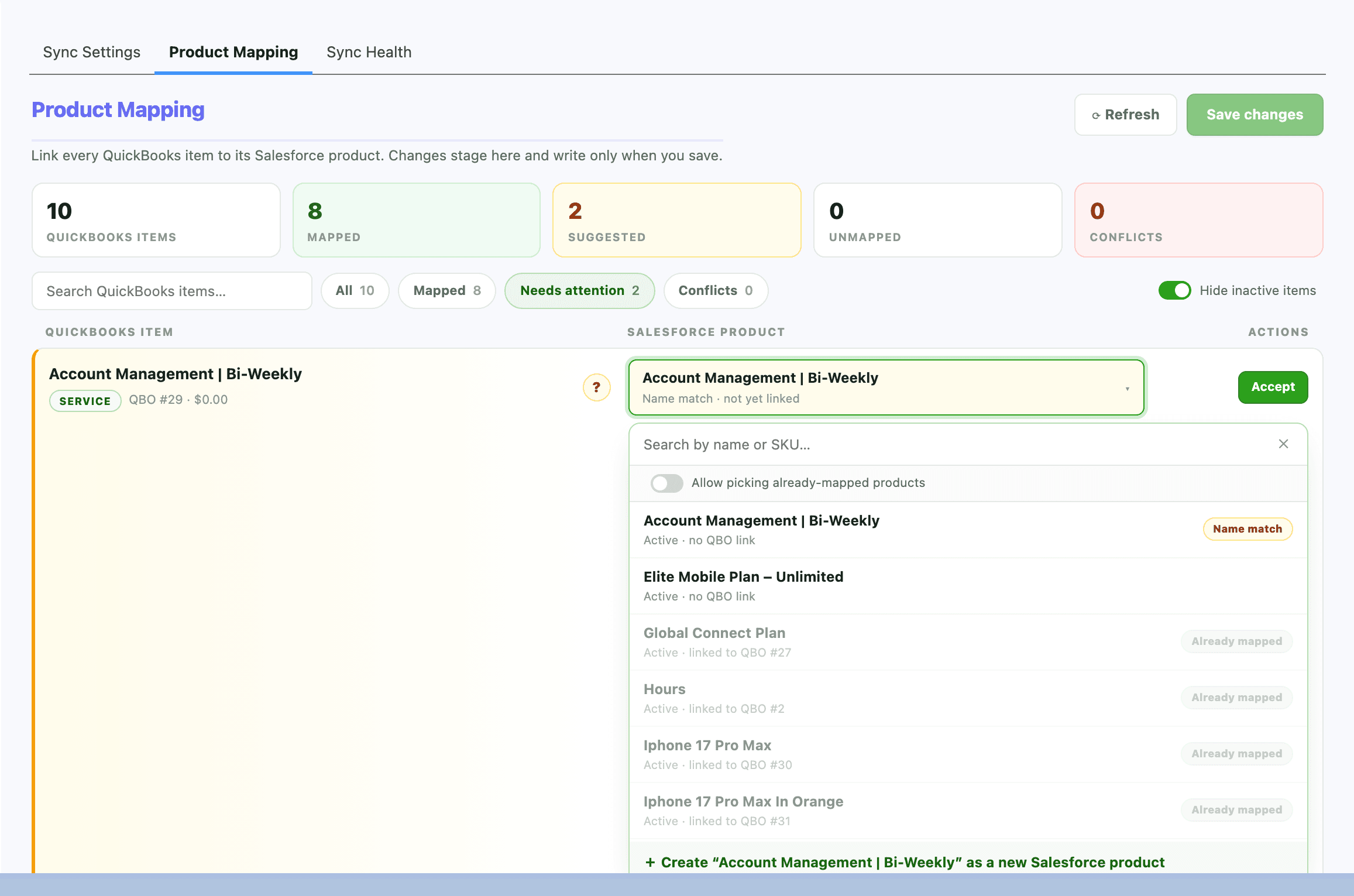Select the Iphone 17 Pro Max option

click(968, 754)
